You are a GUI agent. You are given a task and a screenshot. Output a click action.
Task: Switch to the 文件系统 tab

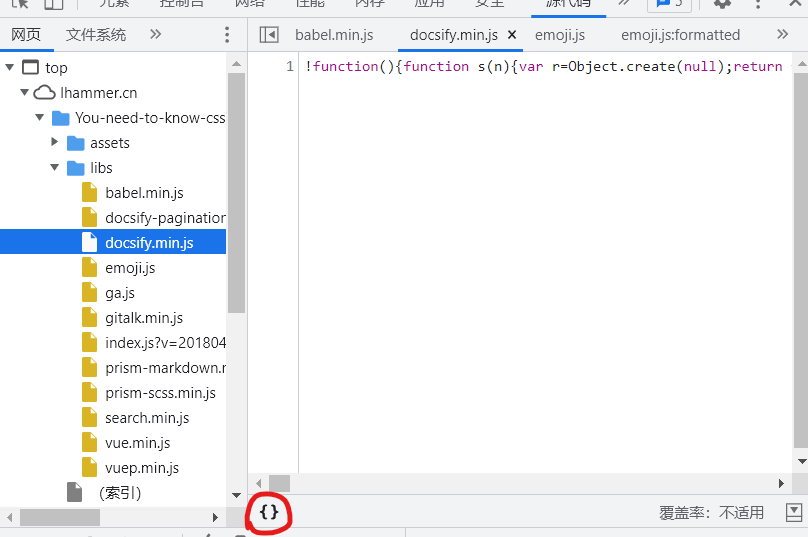96,35
